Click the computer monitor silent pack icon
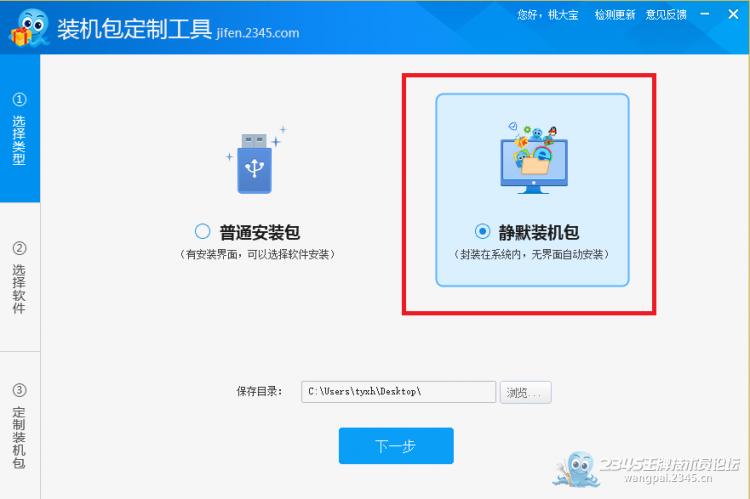Viewport: 750px width, 499px height. tap(533, 158)
